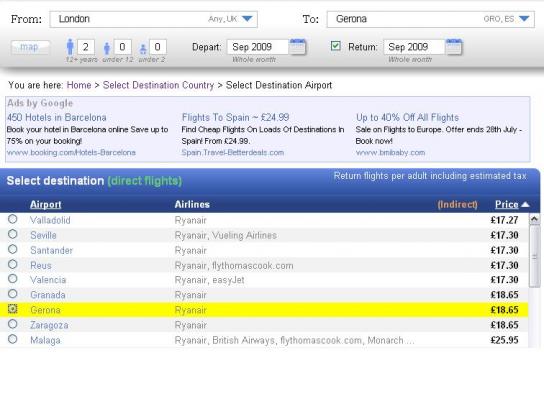544x419 pixels.
Task: Click the under 12 count field
Action: [x=122, y=47]
